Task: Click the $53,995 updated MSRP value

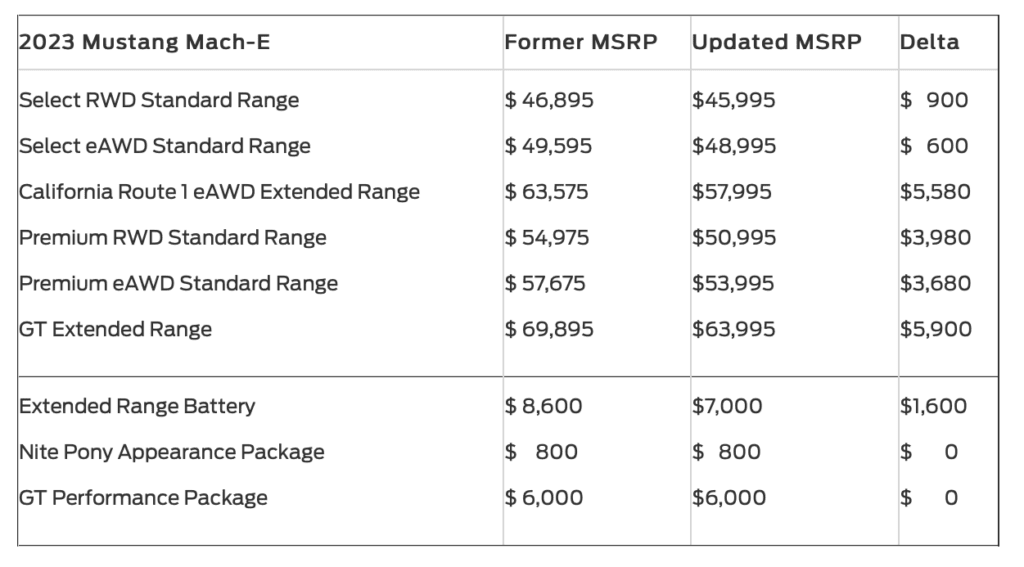Action: point(733,283)
